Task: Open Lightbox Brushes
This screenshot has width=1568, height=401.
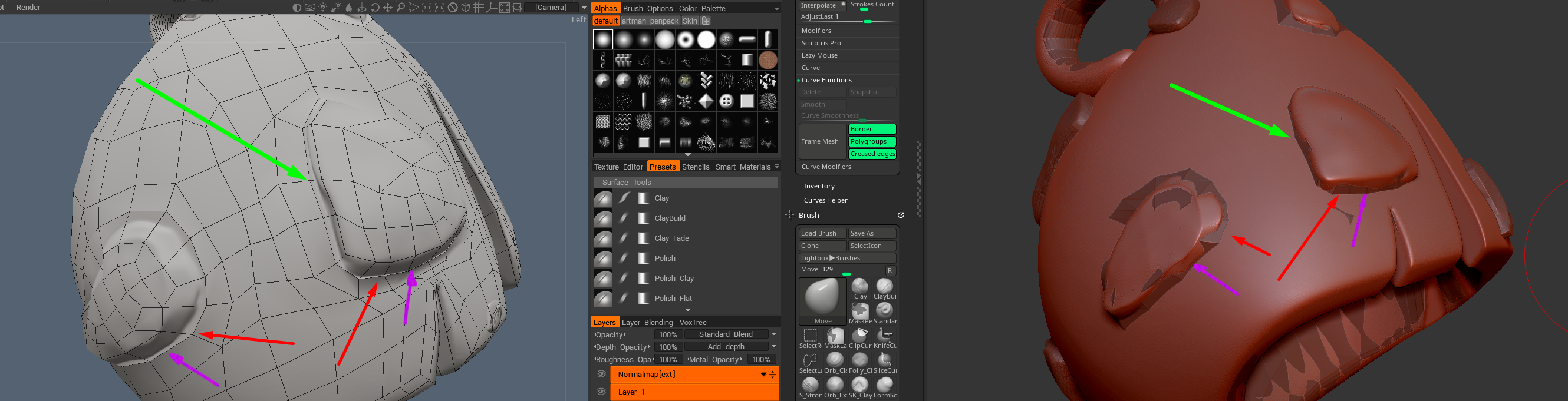Action: point(846,258)
